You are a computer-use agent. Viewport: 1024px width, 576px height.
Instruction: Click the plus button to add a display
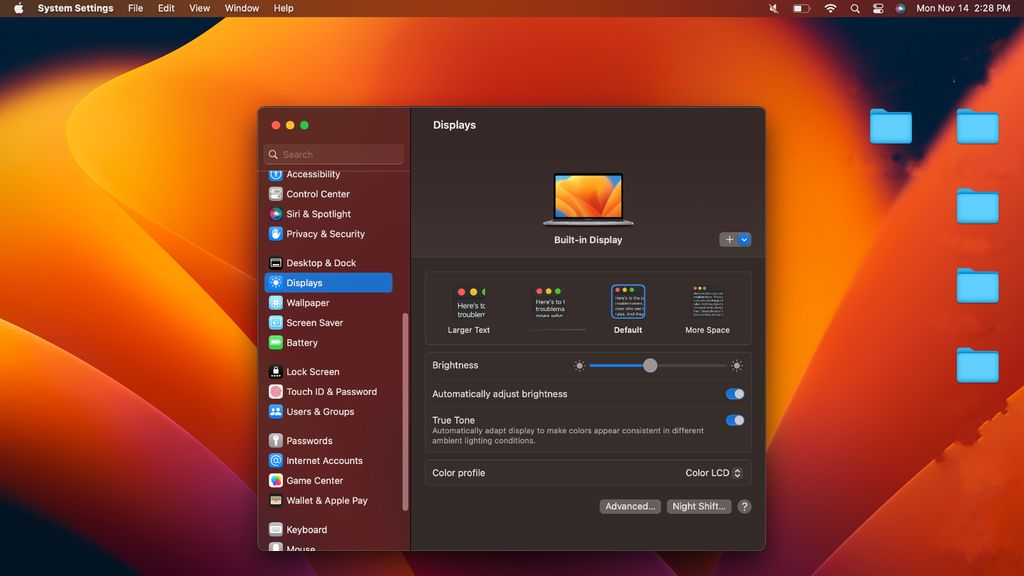[727, 239]
